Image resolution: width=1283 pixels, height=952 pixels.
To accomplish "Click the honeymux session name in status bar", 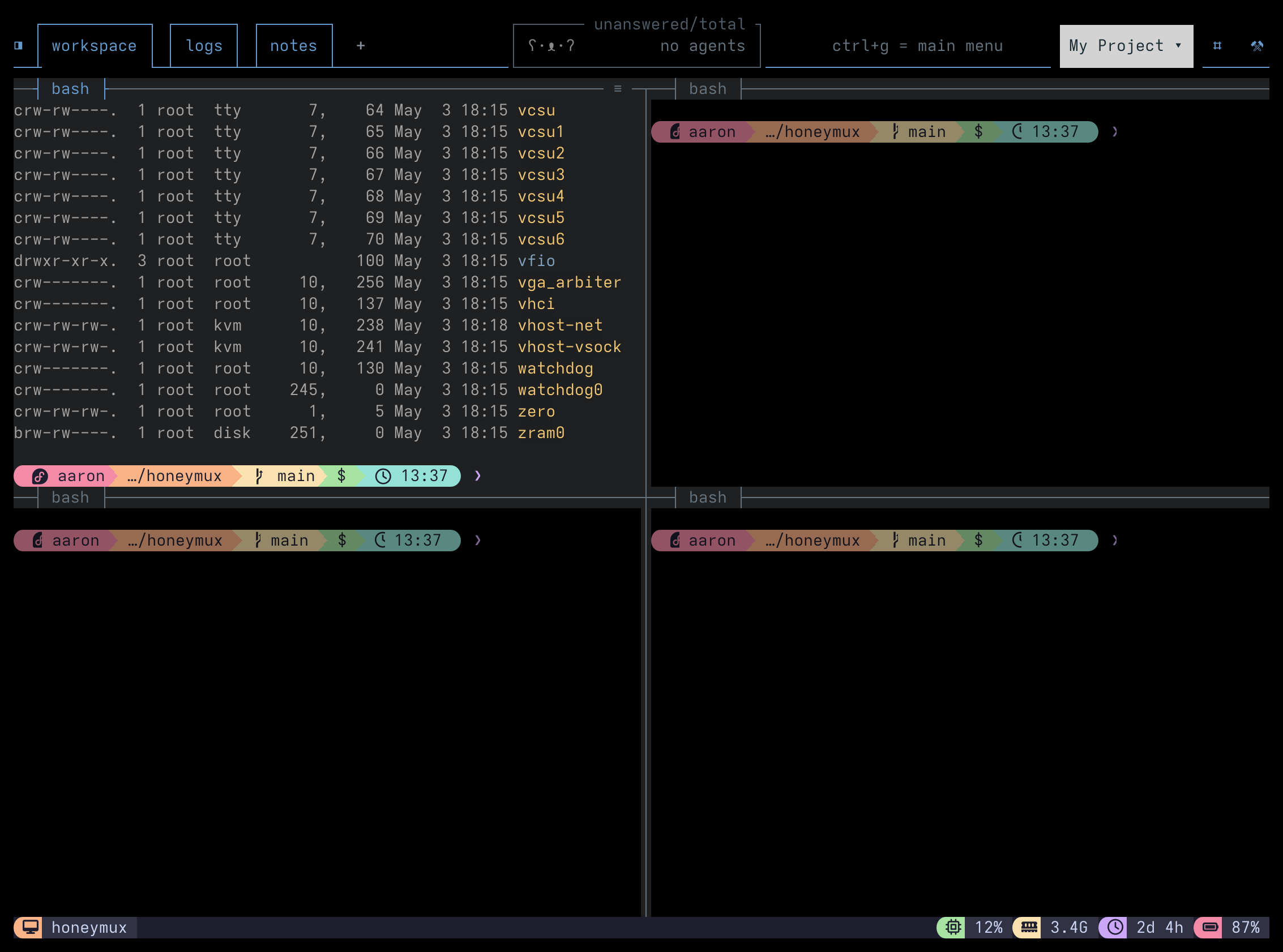I will coord(89,927).
